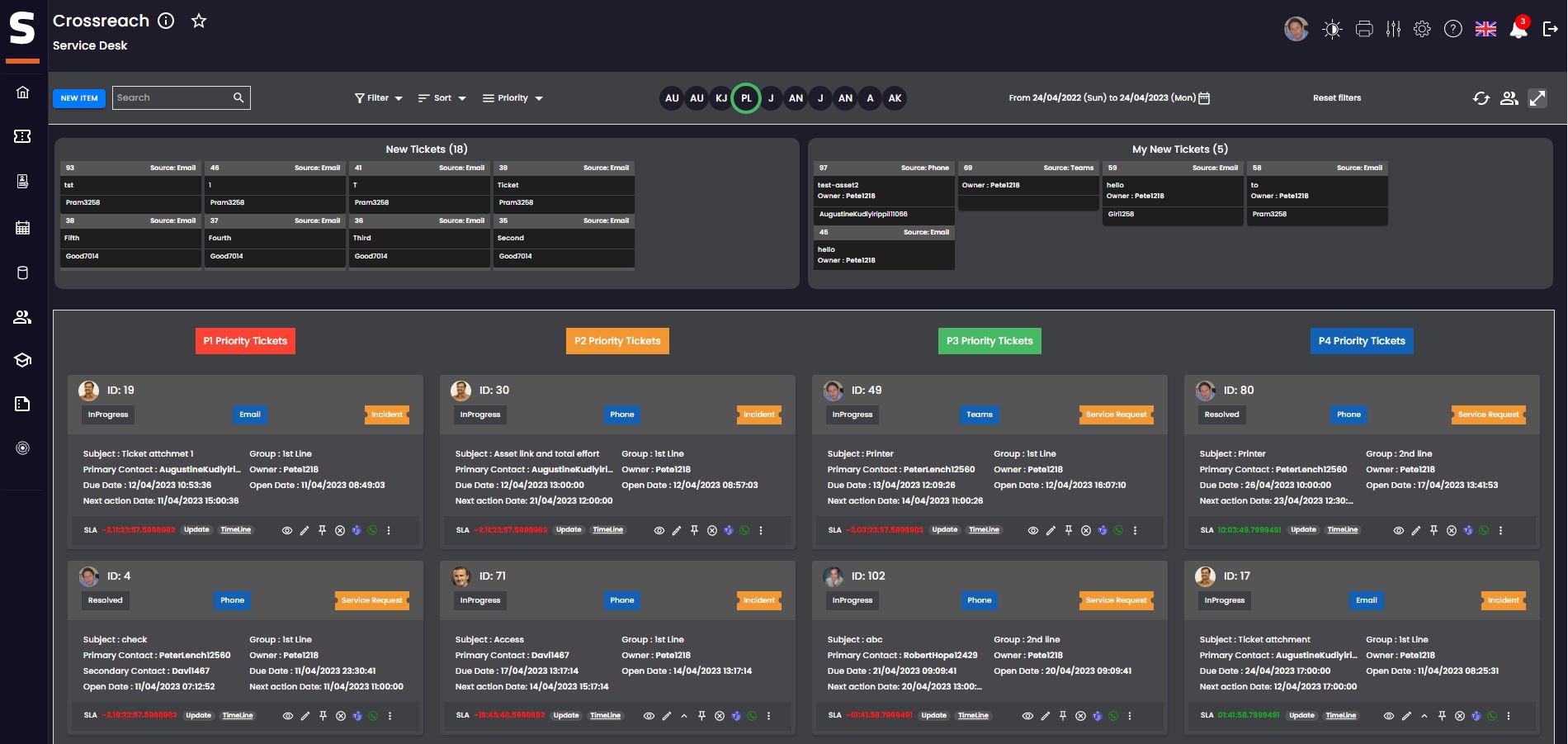Open Microsoft Teams icon on ticket 19
The width and height of the screenshot is (1568, 744).
tap(357, 530)
